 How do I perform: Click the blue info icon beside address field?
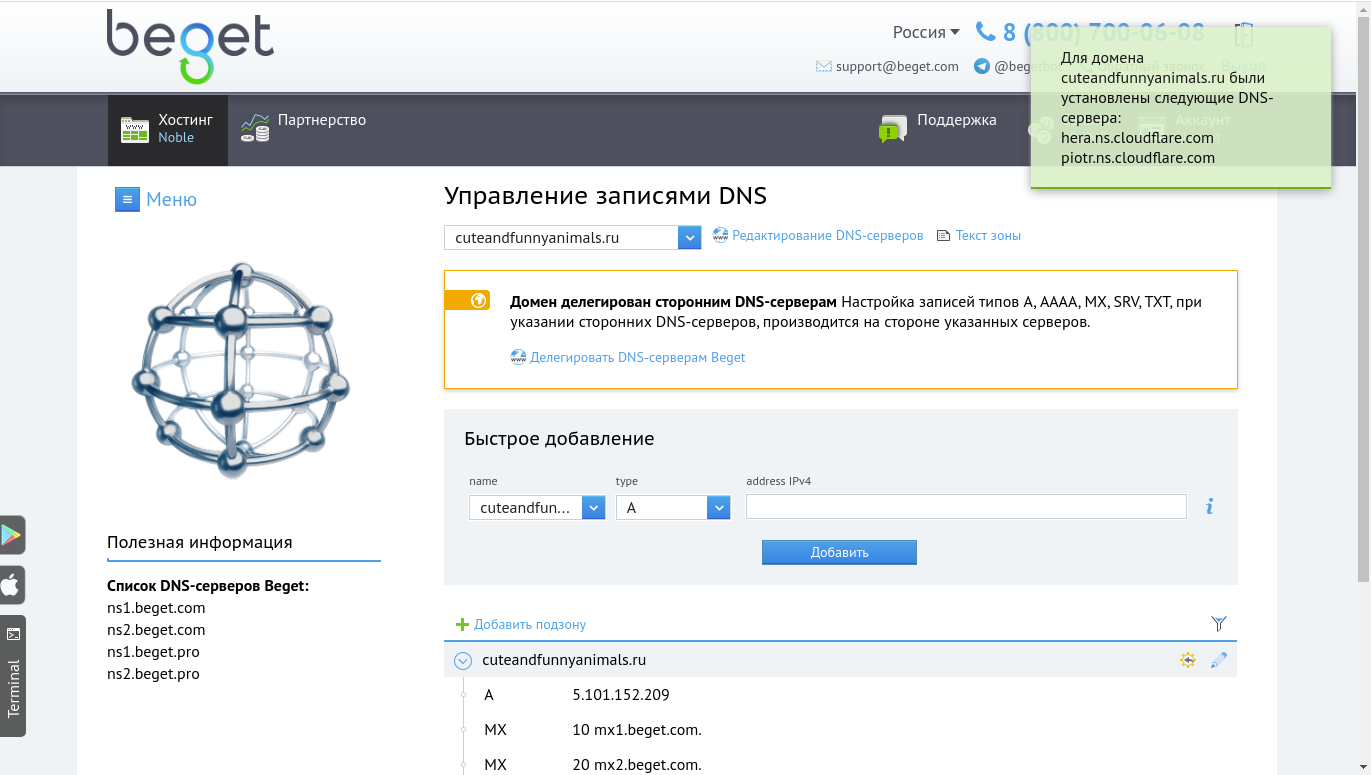(1209, 507)
